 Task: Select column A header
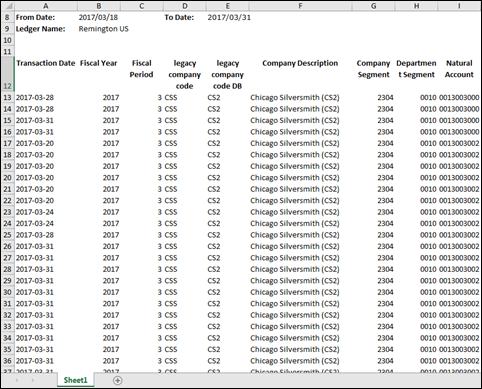click(46, 6)
